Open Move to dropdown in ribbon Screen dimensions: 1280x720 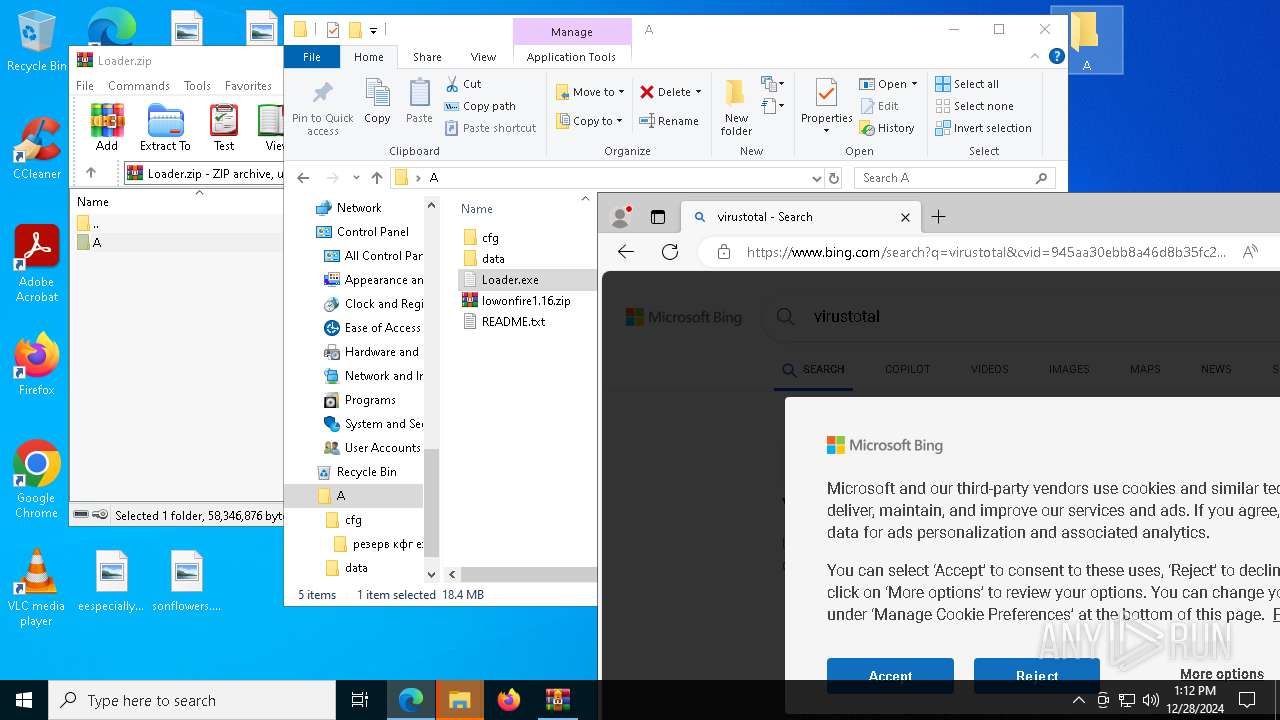pyautogui.click(x=590, y=92)
